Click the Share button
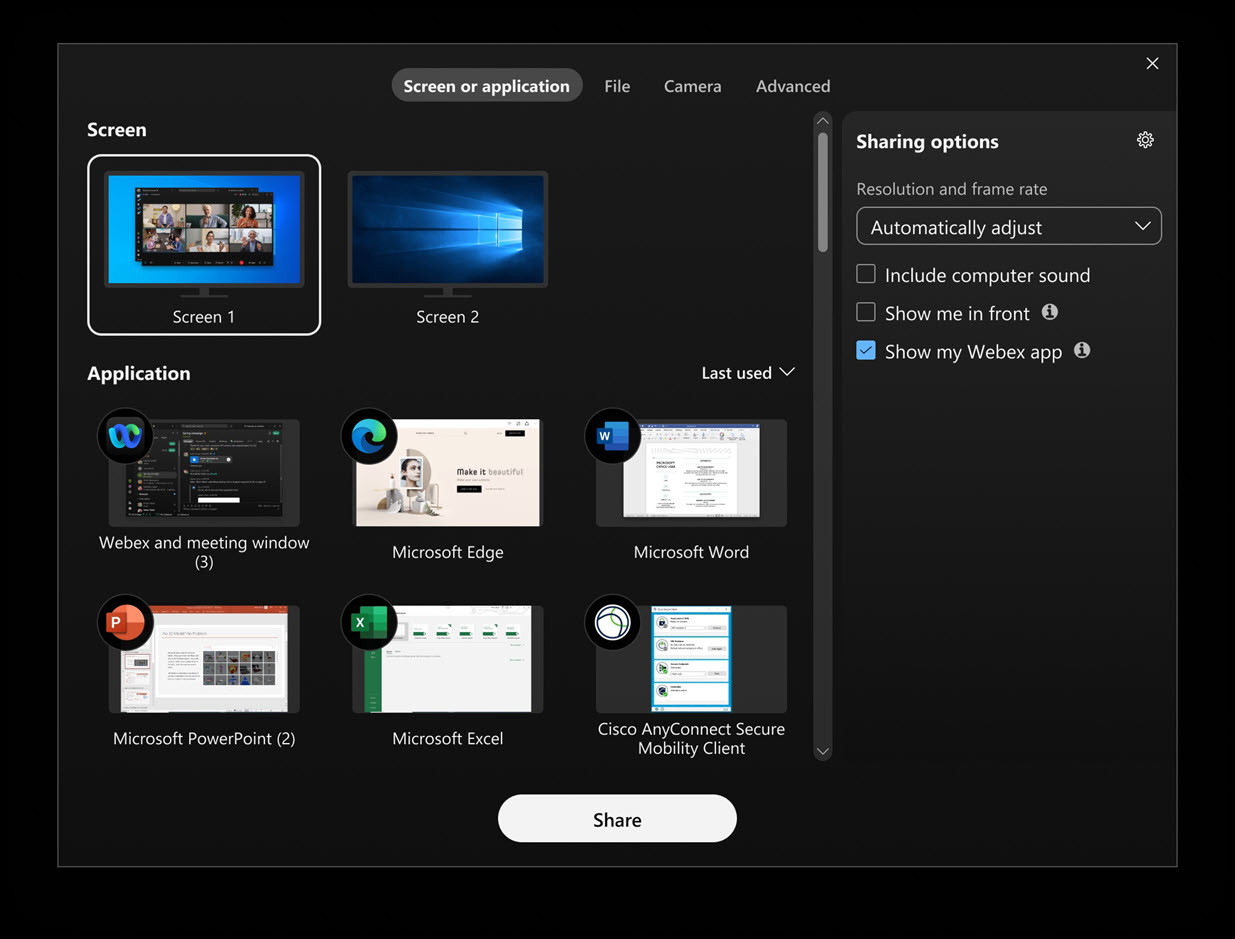The width and height of the screenshot is (1235, 939). click(617, 819)
